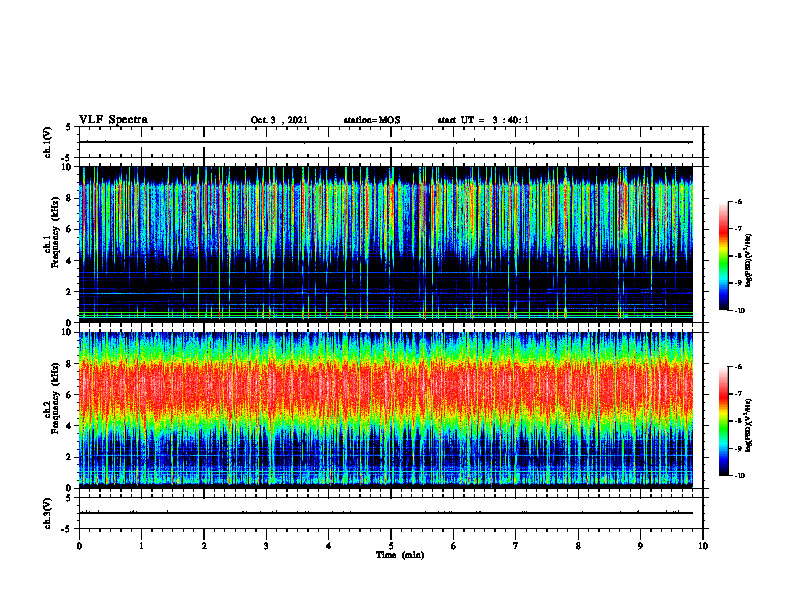Screen dimensions: 792x612
Task: Click the "VLF Spectra" title text
Action: 113,120
